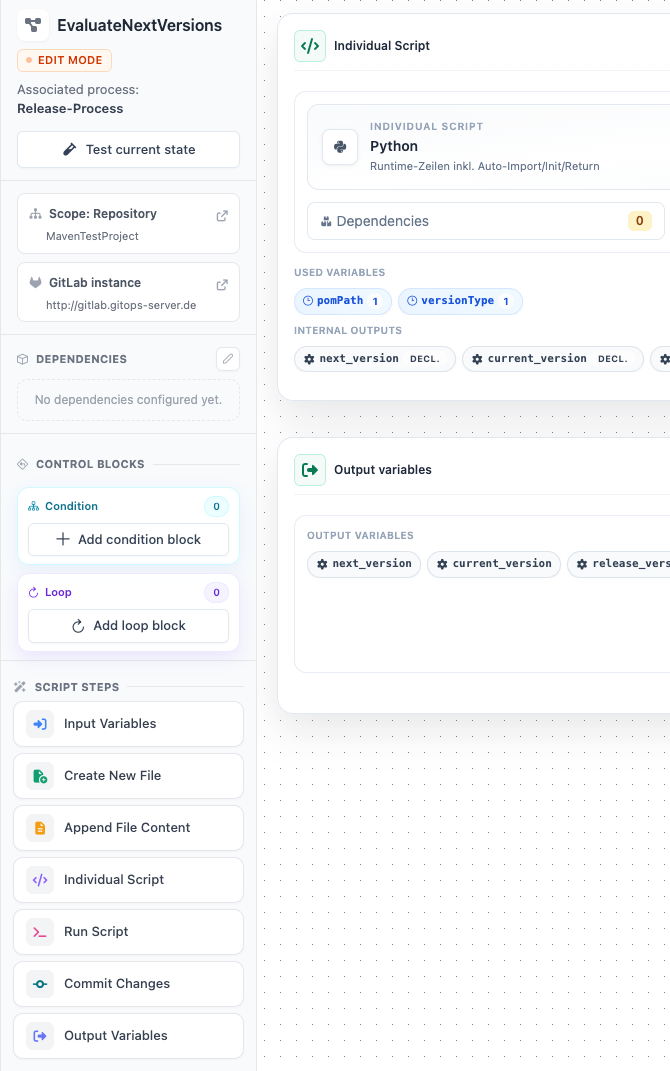Click the pomPath used variable chip
670x1071 pixels.
point(343,301)
